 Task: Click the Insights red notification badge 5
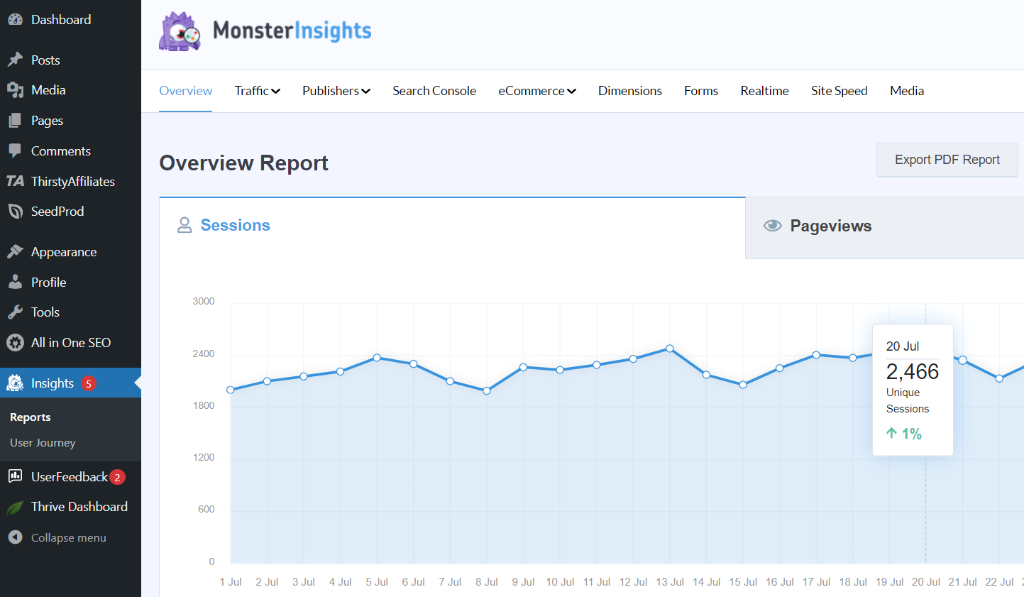tap(89, 383)
